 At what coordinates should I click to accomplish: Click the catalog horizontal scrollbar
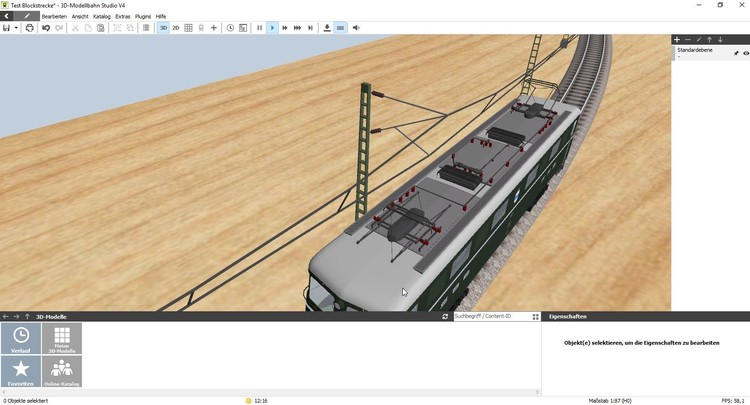coord(270,392)
